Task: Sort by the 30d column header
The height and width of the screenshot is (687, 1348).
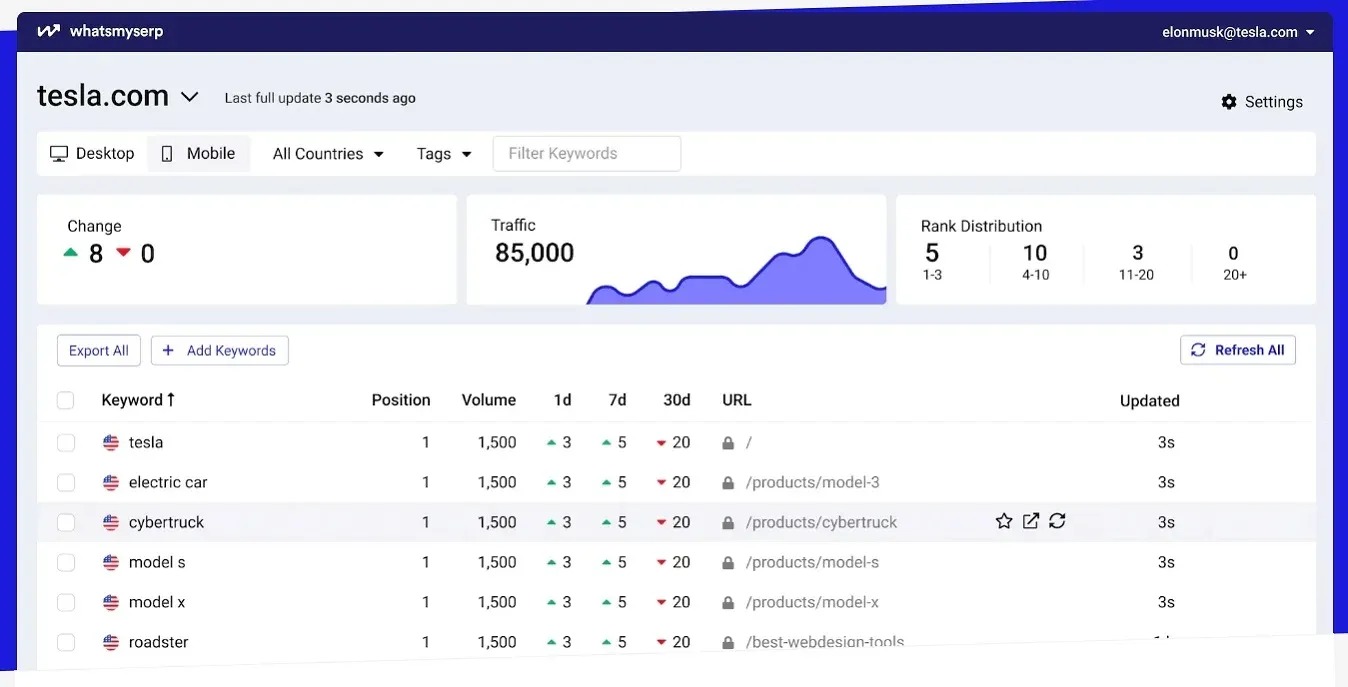Action: tap(677, 400)
